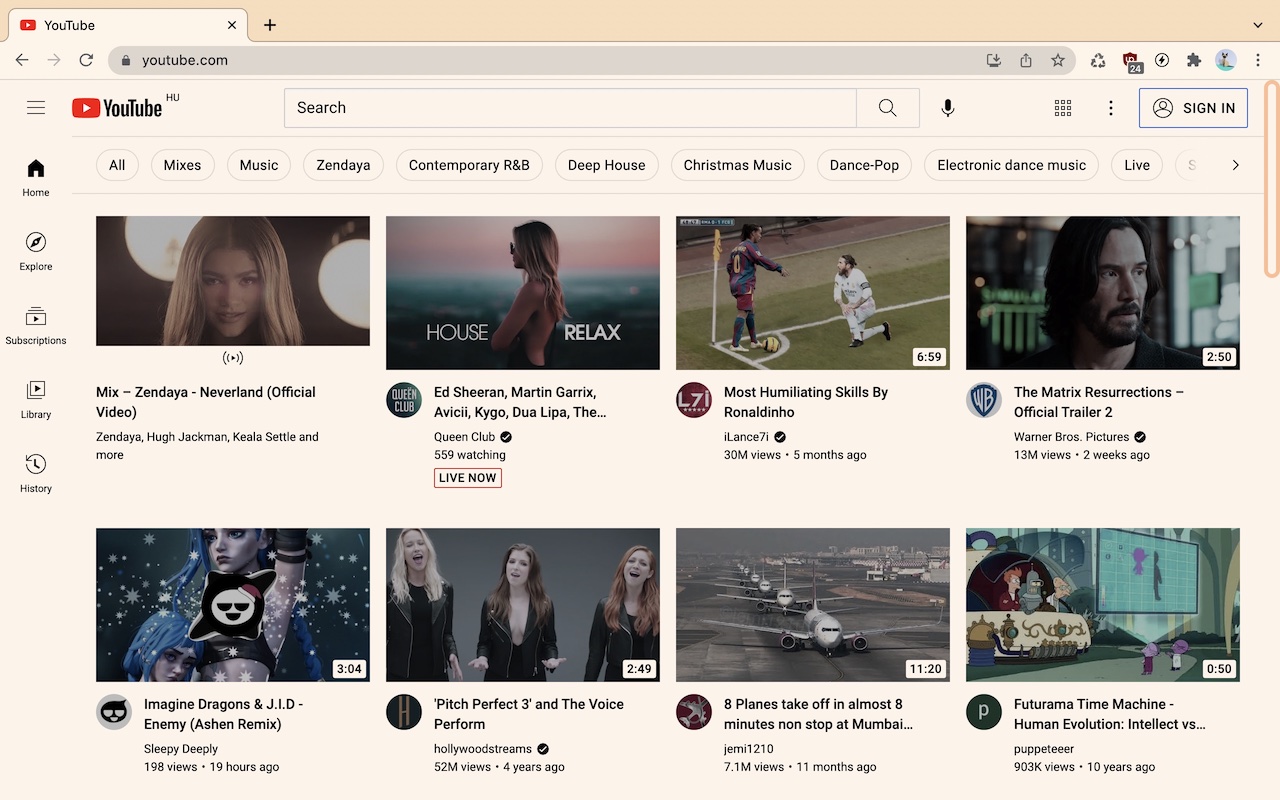Open puppeteeer channel avatar
This screenshot has width=1280, height=800.
(984, 712)
